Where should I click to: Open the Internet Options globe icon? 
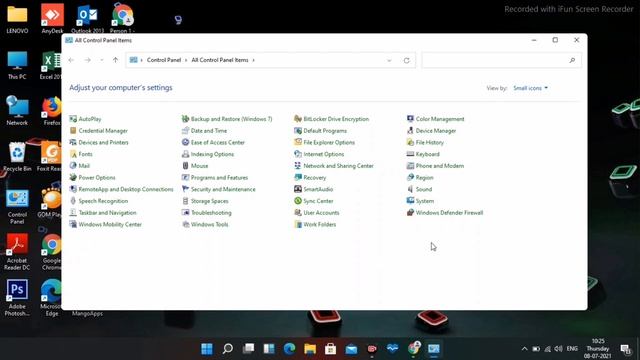pos(298,154)
